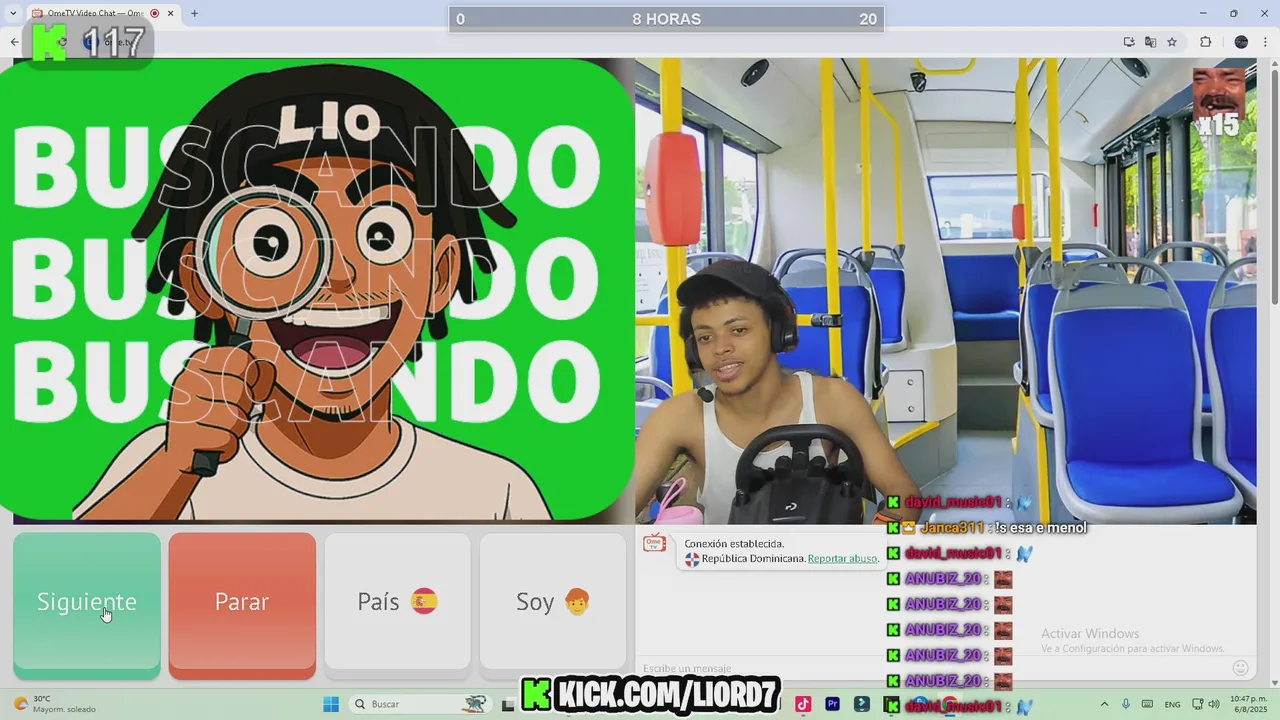This screenshot has width=1280, height=720.
Task: Open the Soy gender selector
Action: click(553, 601)
